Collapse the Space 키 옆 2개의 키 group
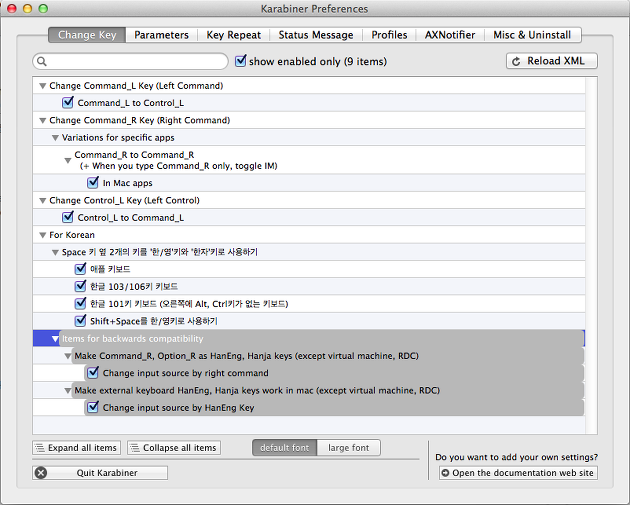The image size is (630, 505). click(x=55, y=252)
